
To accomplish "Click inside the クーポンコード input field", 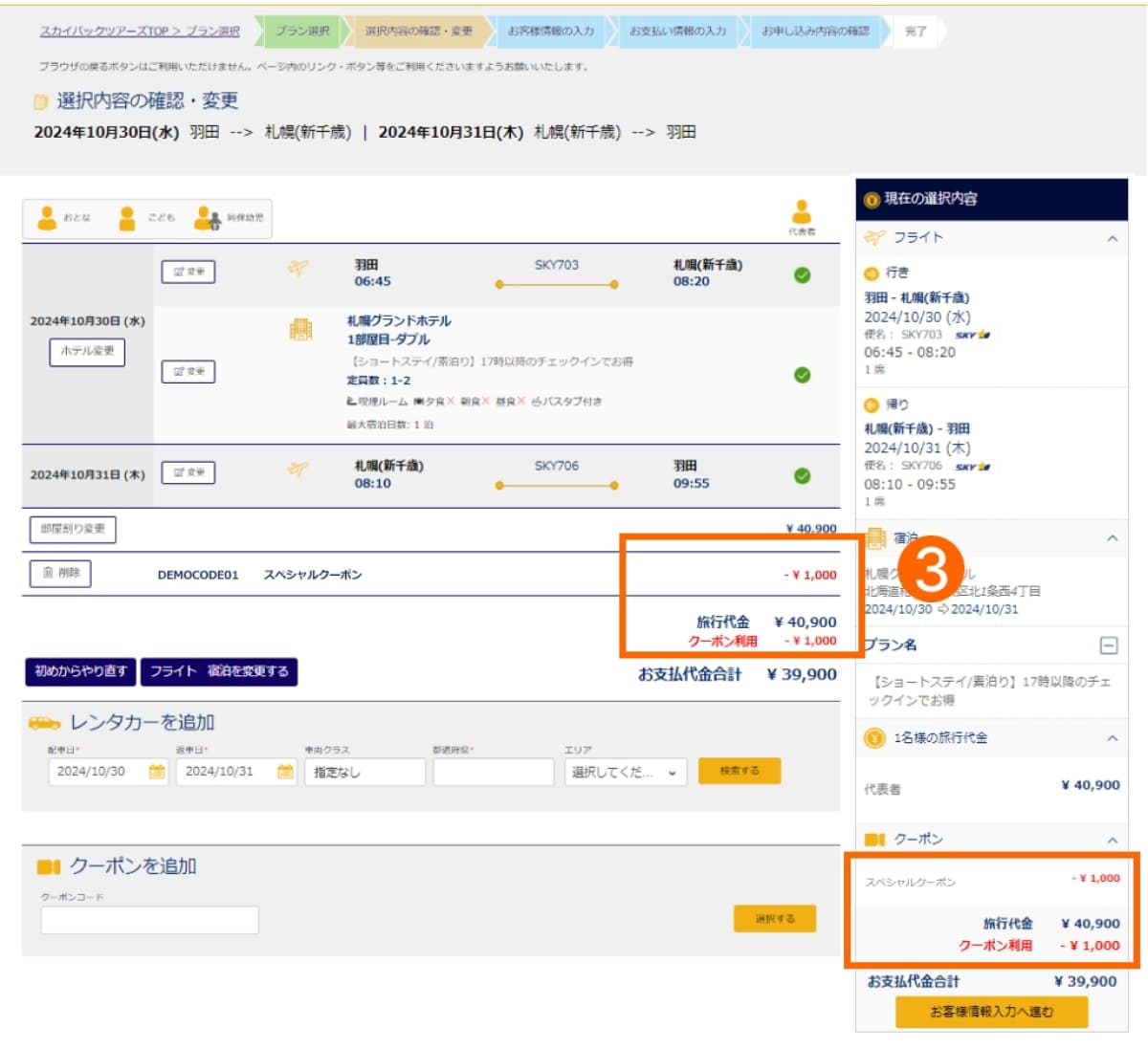I will 148,919.
